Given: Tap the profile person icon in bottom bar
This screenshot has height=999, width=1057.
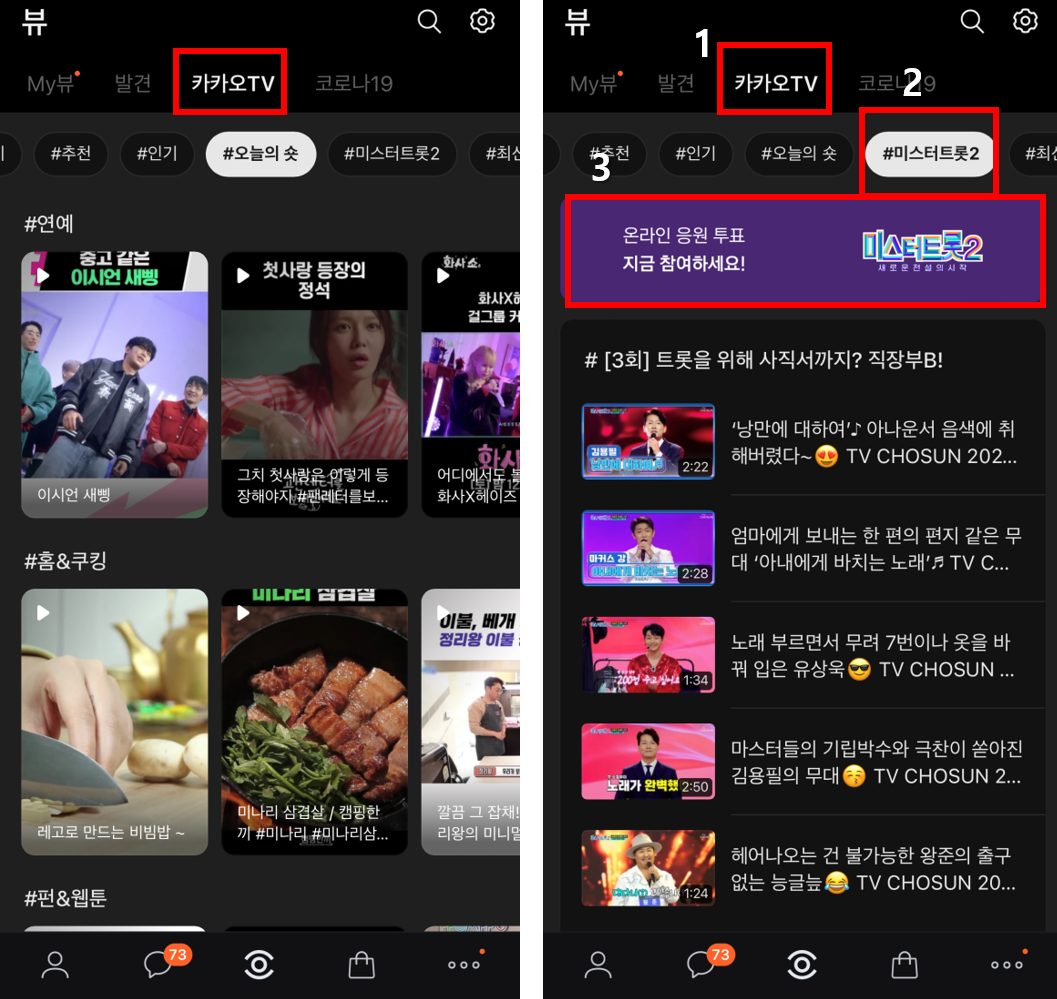Looking at the screenshot, I should [54, 964].
